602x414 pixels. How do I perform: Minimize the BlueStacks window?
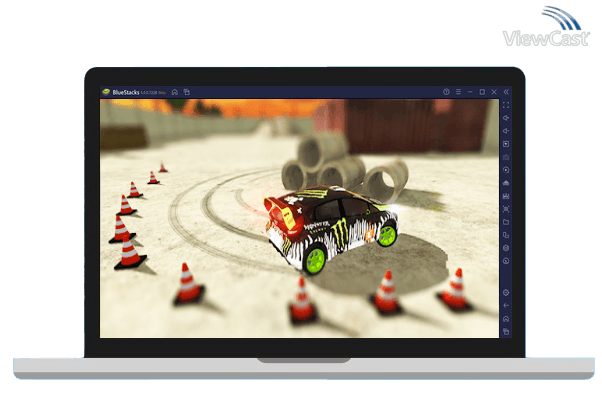pos(470,92)
